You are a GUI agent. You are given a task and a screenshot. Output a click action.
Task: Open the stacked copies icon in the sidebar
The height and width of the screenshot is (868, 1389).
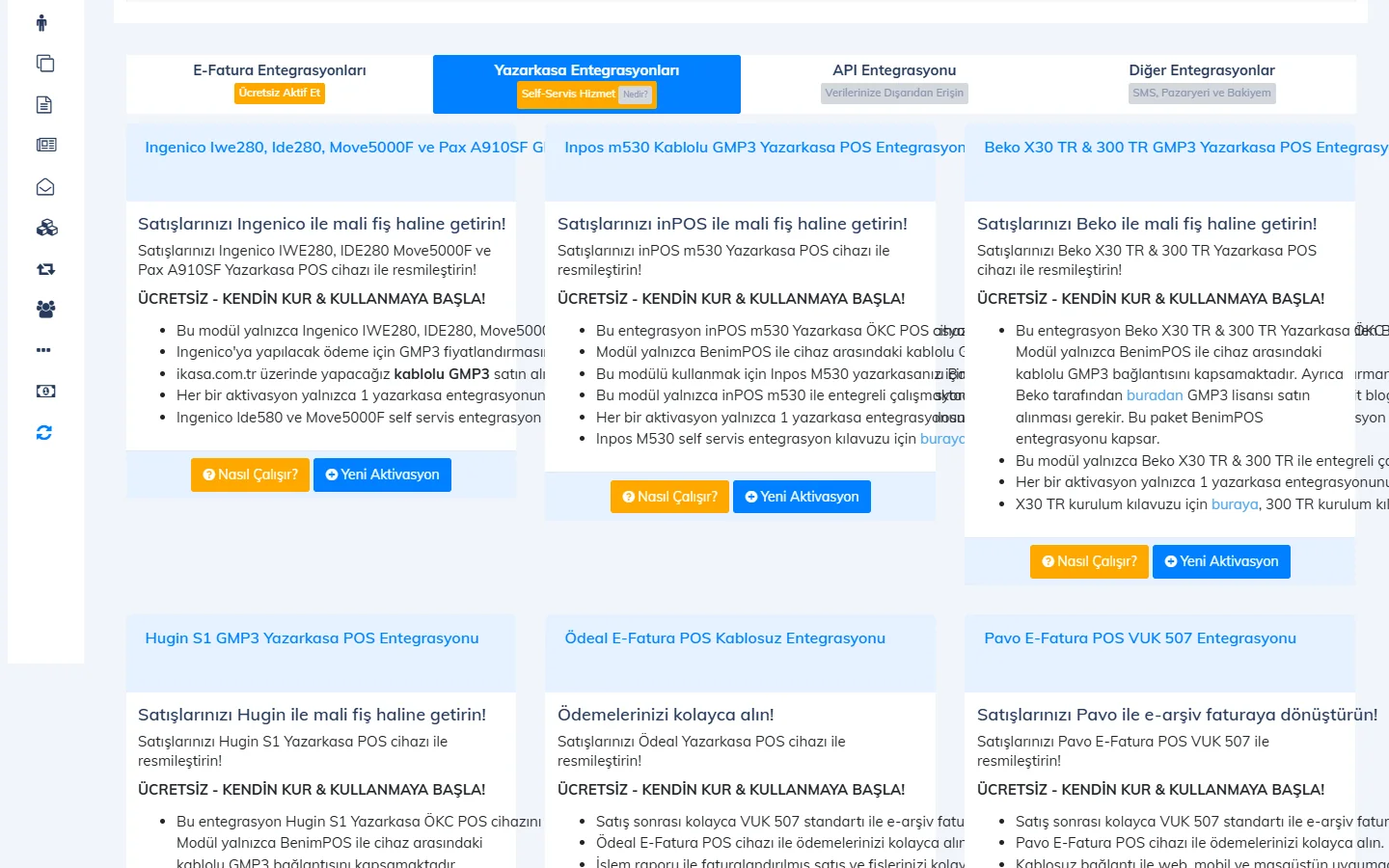pos(45,64)
